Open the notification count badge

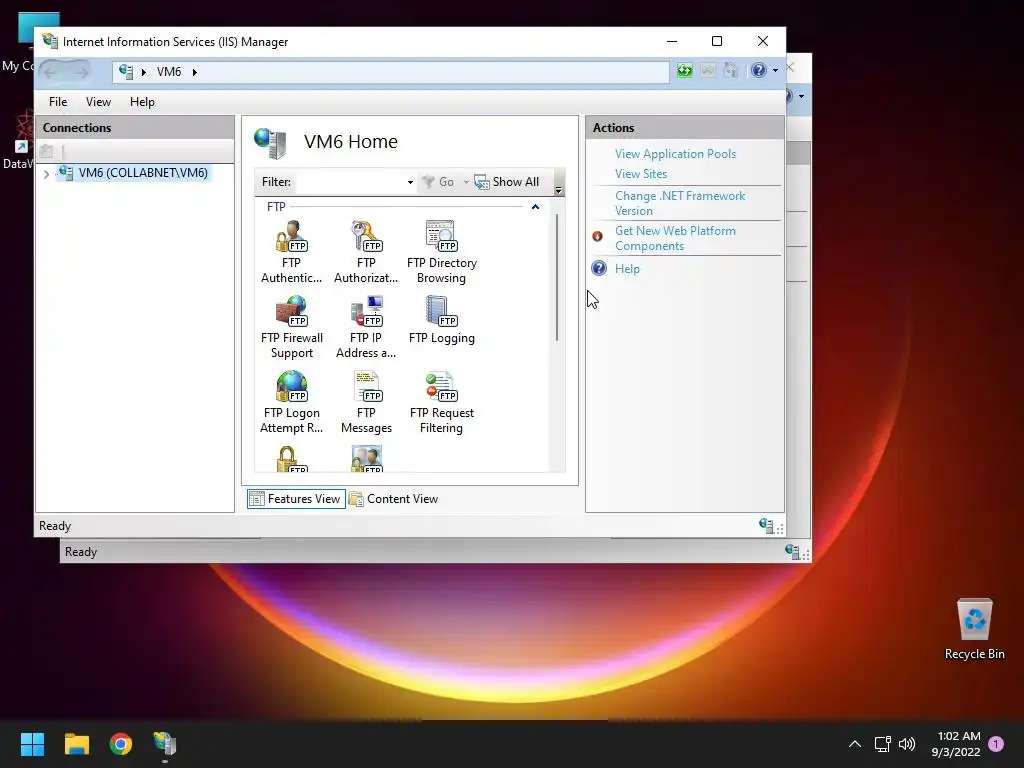coord(996,744)
